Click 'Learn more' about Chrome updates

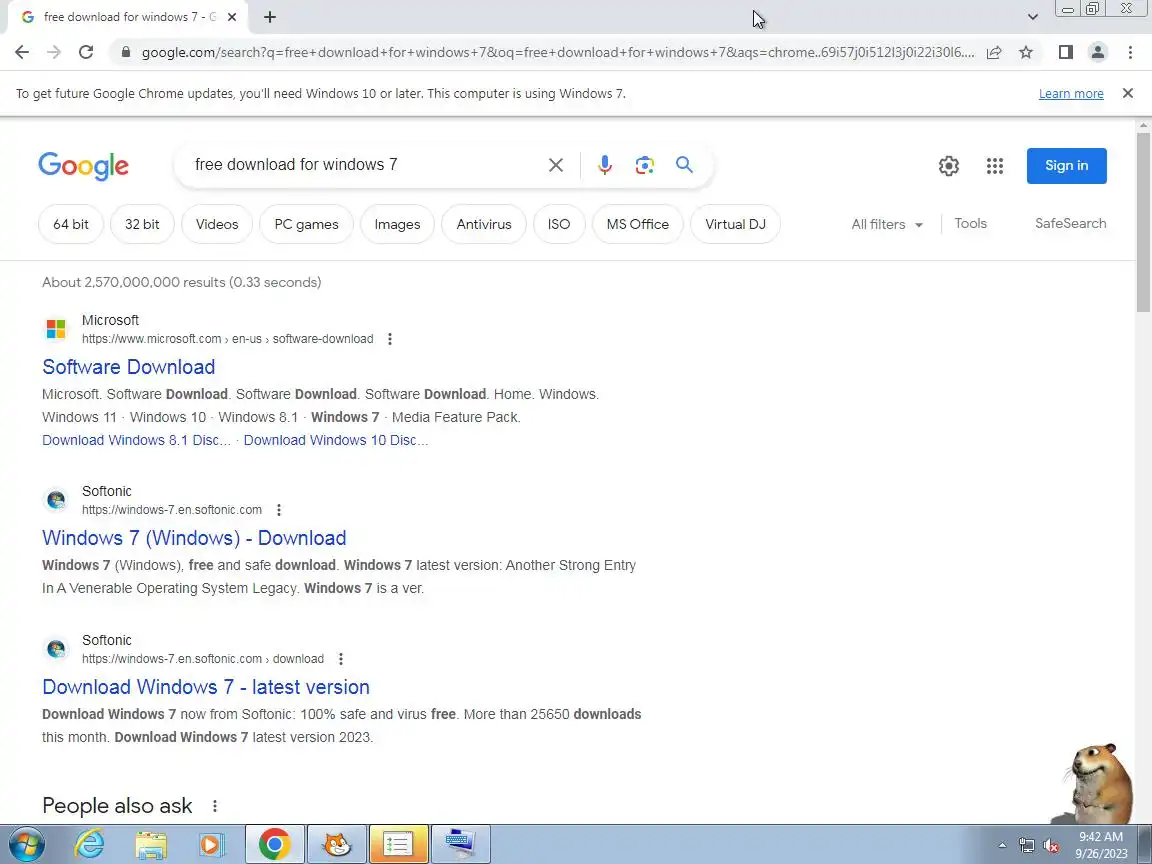(x=1070, y=93)
